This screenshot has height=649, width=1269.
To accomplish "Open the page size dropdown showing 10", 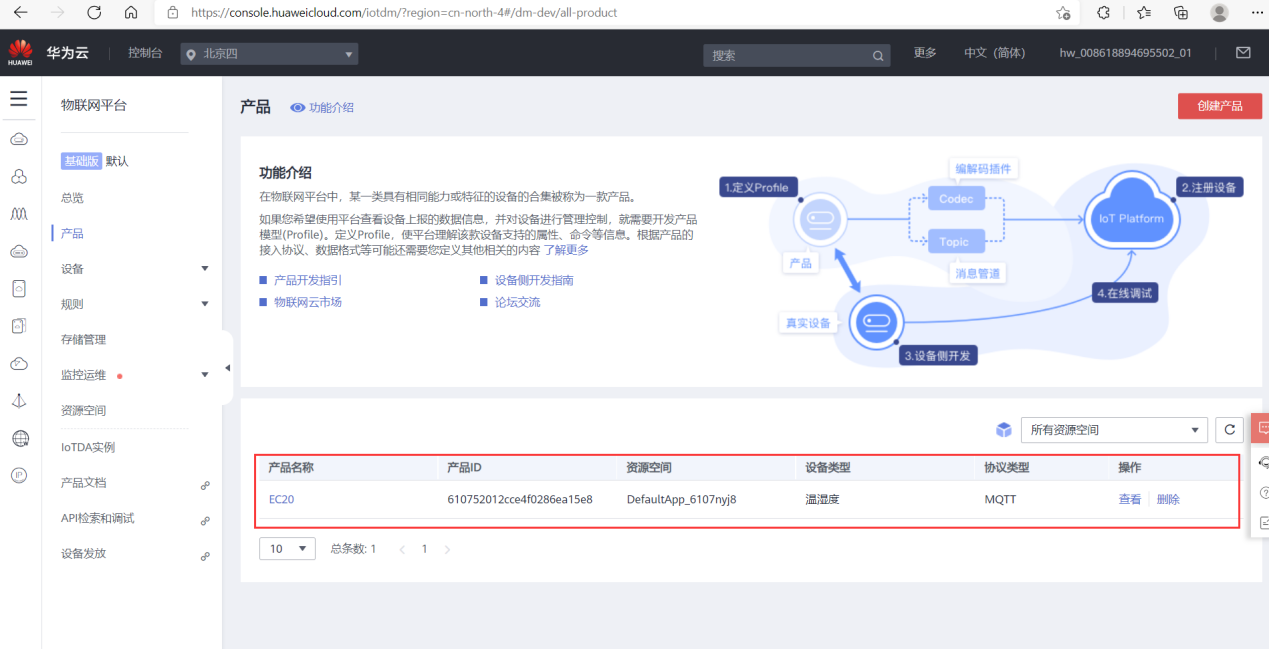I will [x=287, y=548].
